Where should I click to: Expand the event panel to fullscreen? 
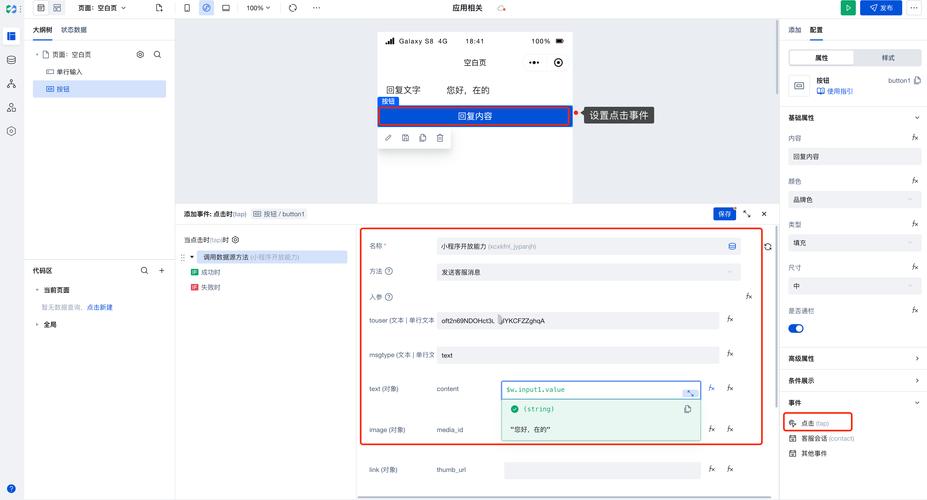[747, 214]
